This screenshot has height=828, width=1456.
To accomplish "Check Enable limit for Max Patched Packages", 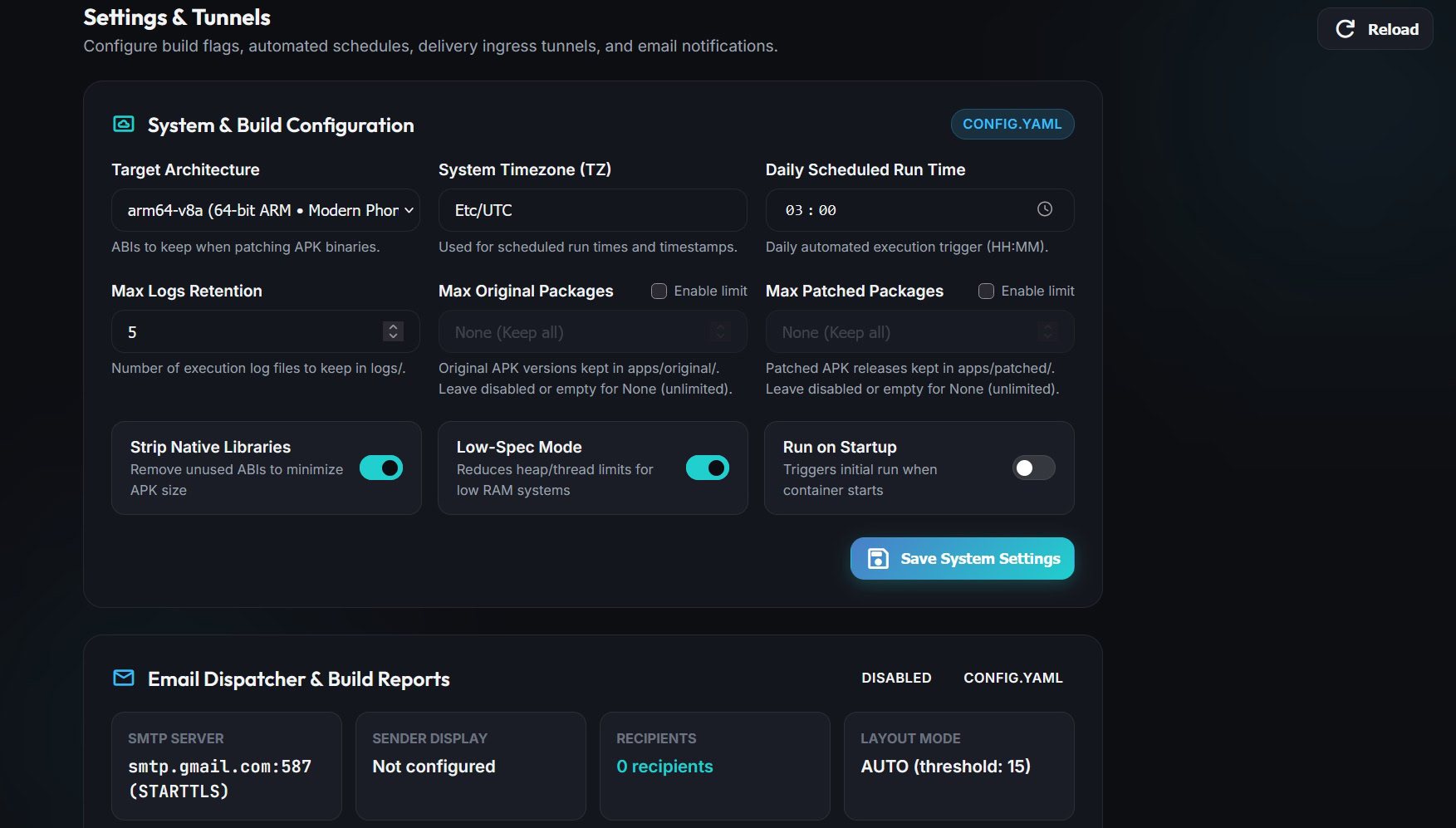I will (x=986, y=292).
